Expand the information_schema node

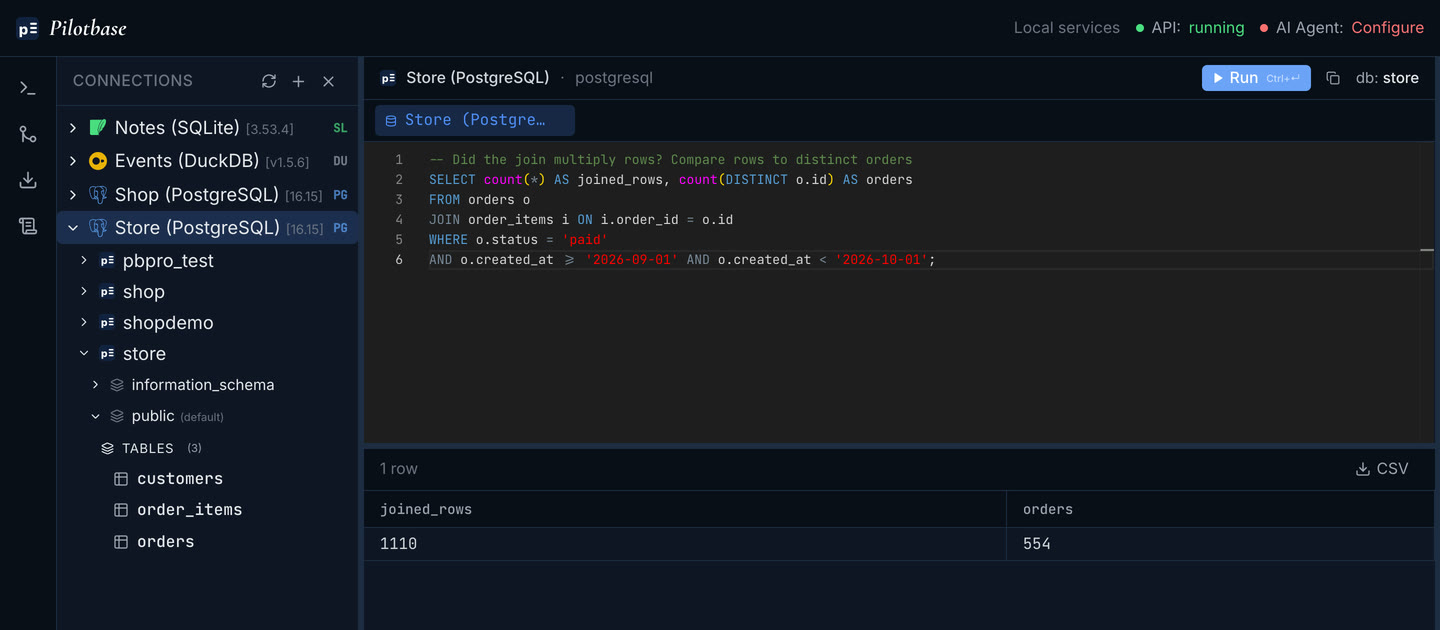(95, 385)
